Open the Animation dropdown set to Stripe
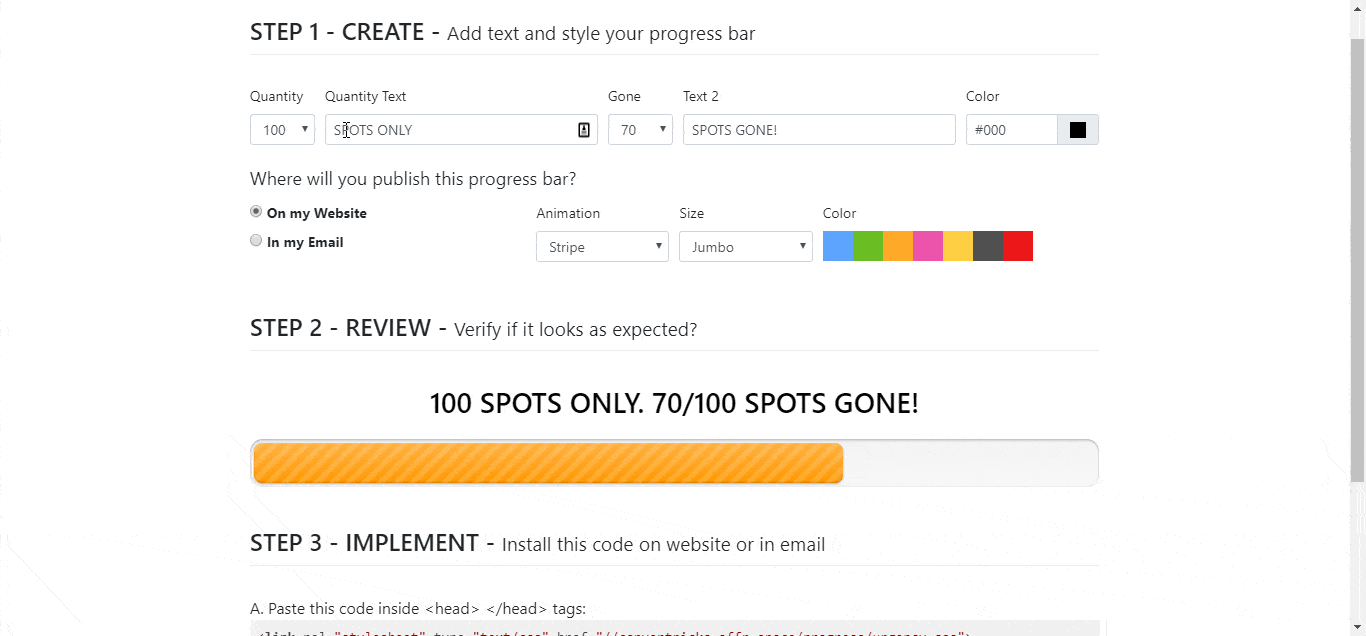 pyautogui.click(x=602, y=247)
